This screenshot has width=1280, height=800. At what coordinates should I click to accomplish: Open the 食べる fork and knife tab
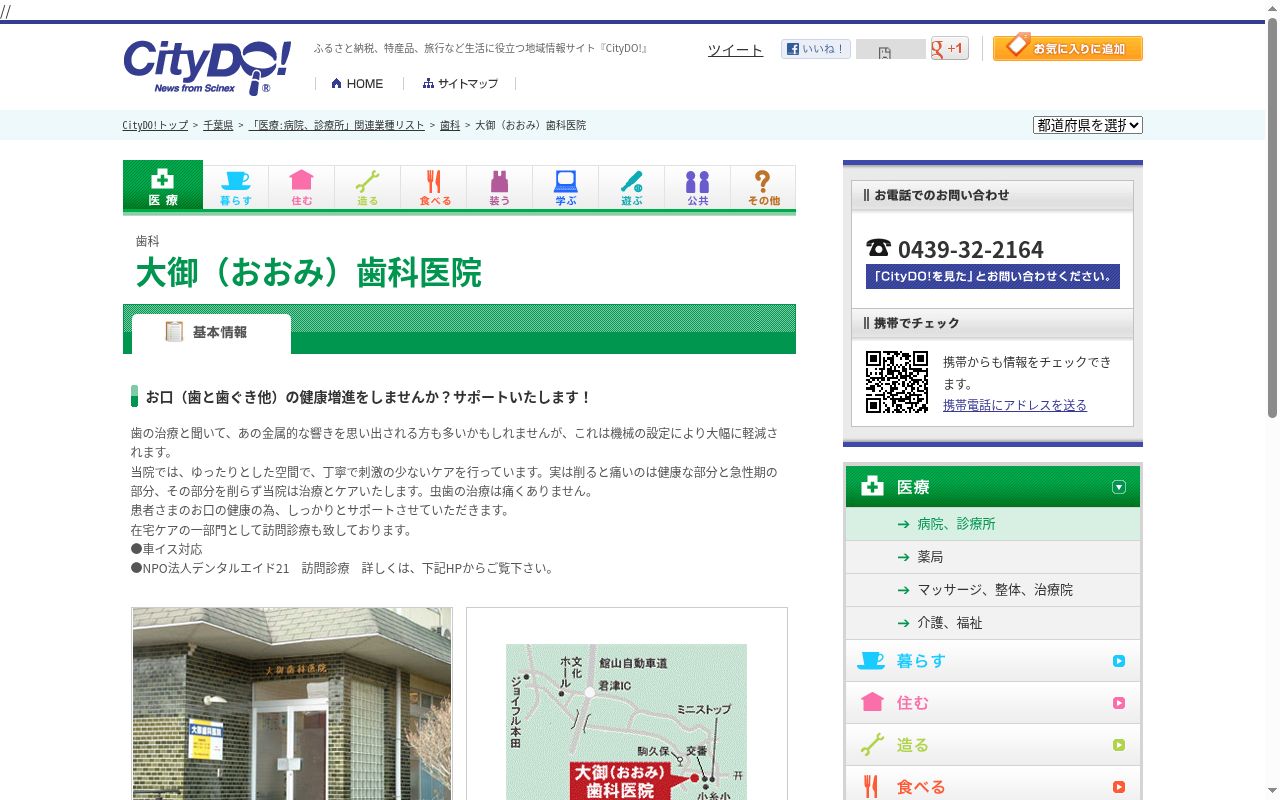click(x=434, y=188)
